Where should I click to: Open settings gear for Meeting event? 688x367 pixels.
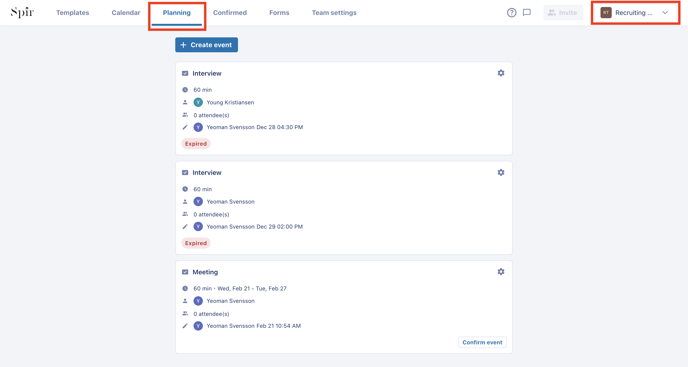coord(501,272)
